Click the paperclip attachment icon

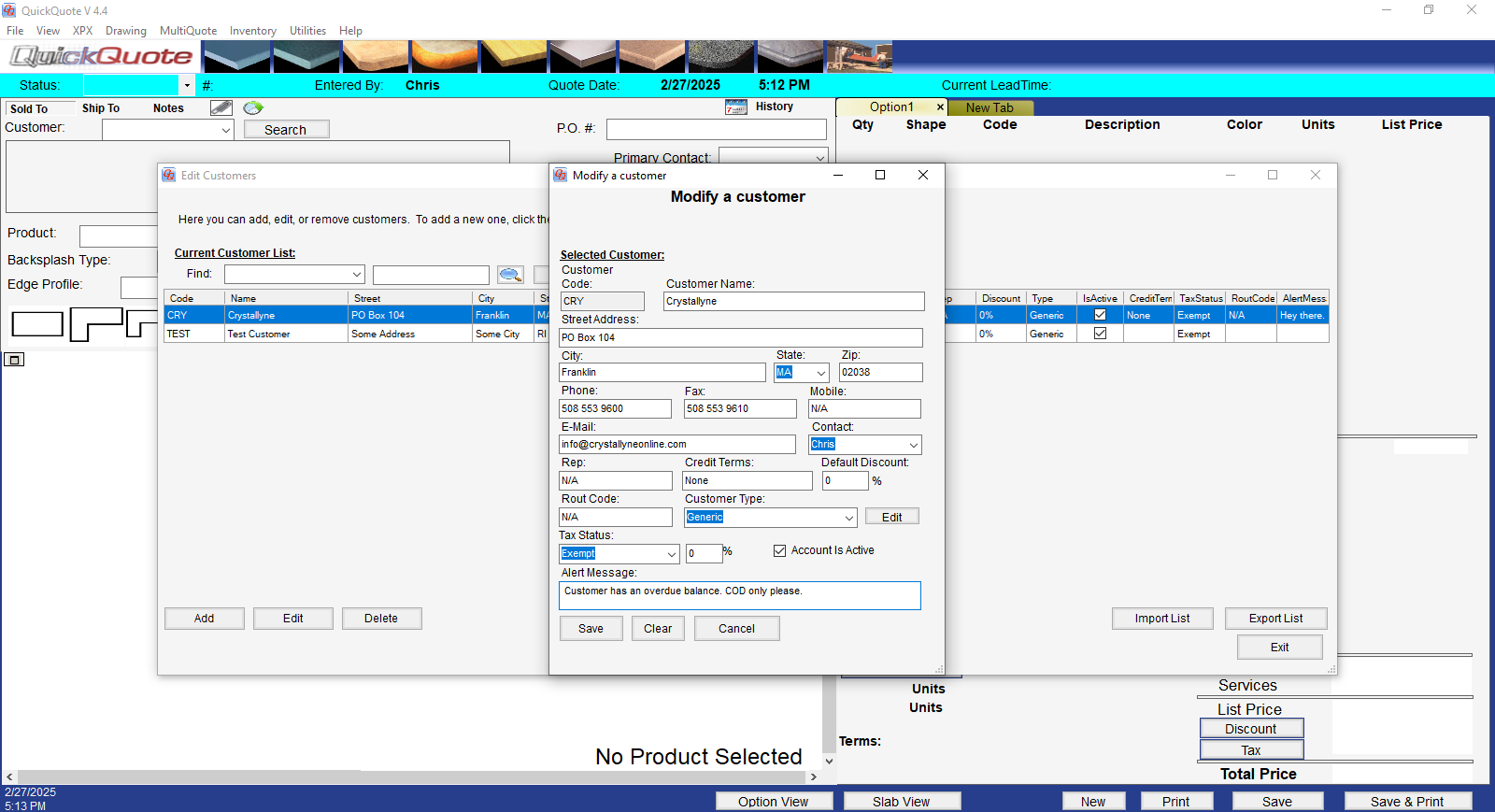click(221, 107)
